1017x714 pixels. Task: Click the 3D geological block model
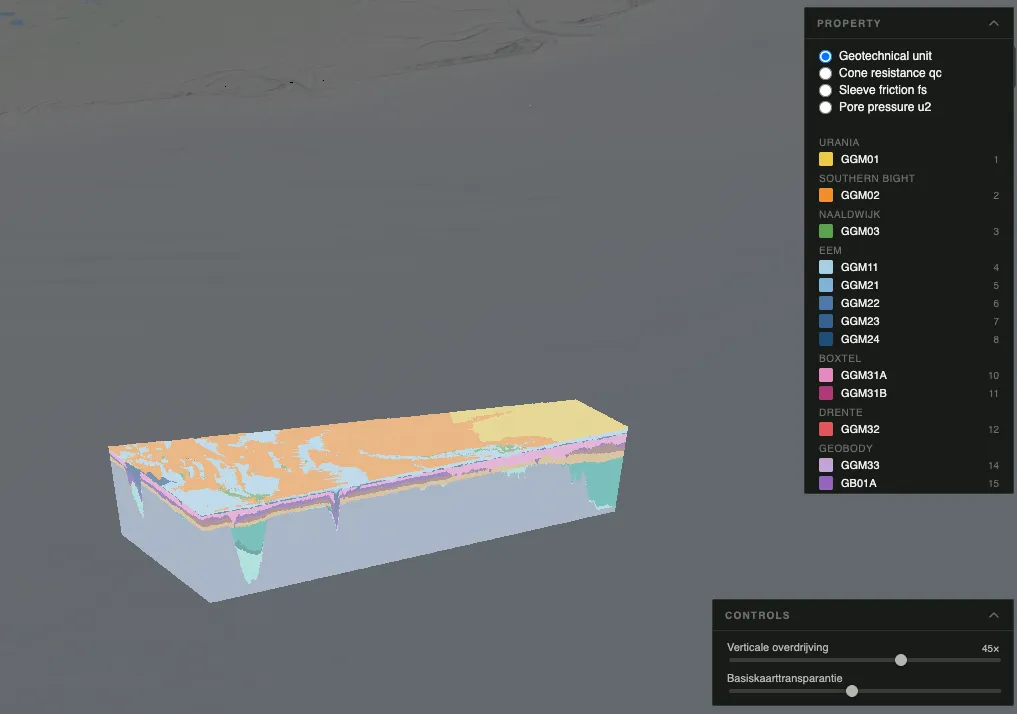tap(367, 499)
